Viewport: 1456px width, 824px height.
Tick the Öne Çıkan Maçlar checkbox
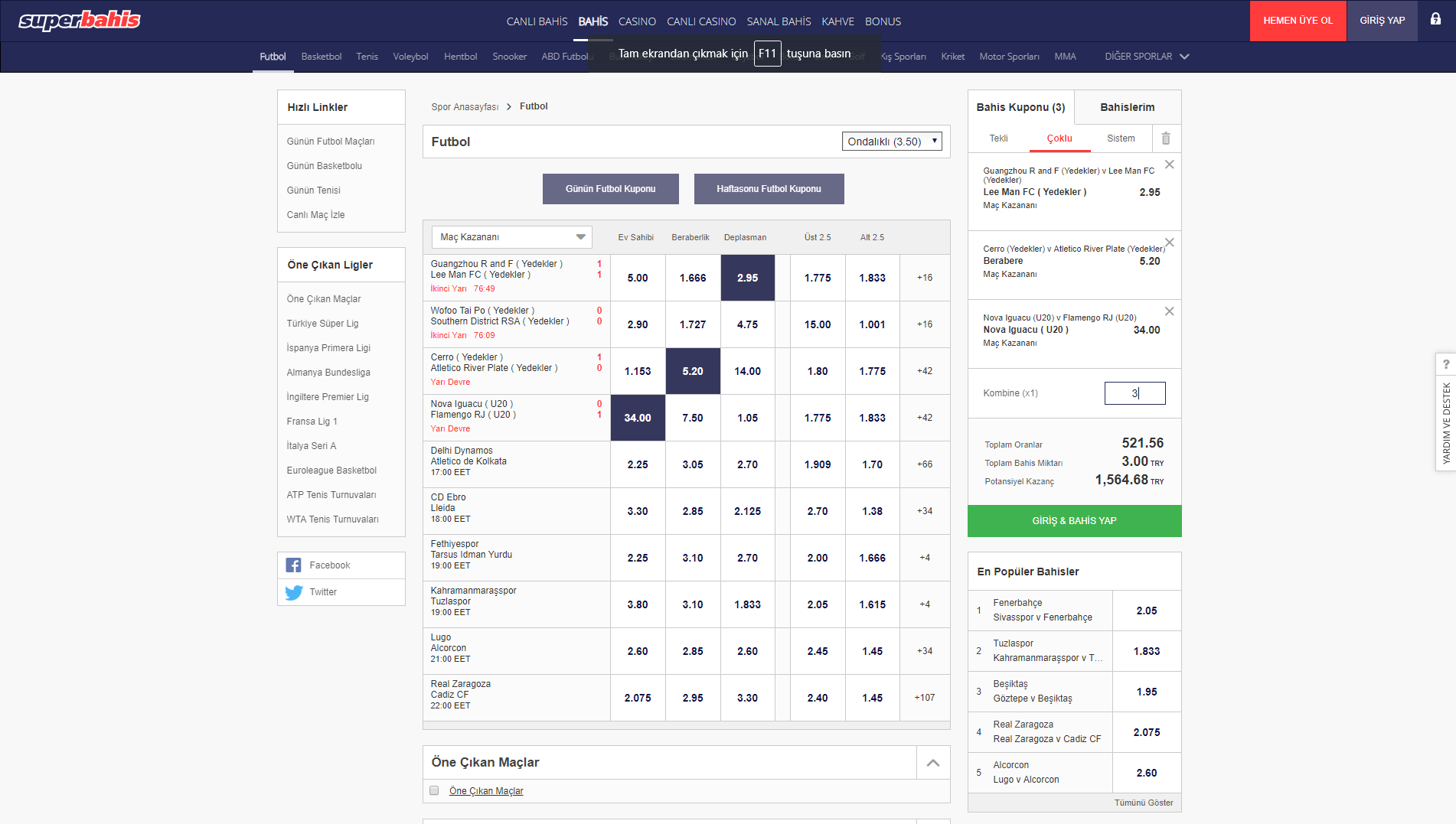tap(434, 790)
